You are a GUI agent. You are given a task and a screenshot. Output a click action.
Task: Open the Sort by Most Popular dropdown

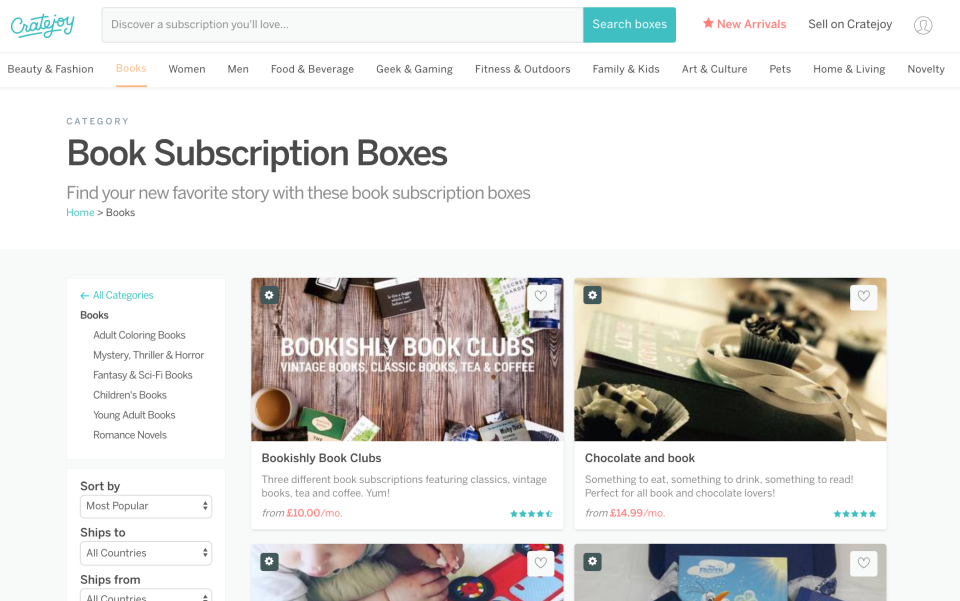coord(146,506)
